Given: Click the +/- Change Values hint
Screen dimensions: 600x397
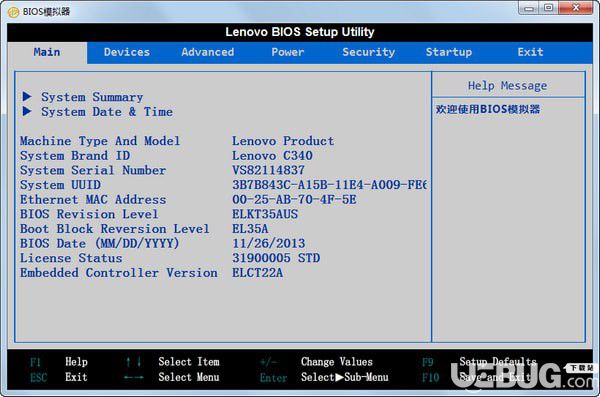Looking at the screenshot, I should [x=316, y=362].
